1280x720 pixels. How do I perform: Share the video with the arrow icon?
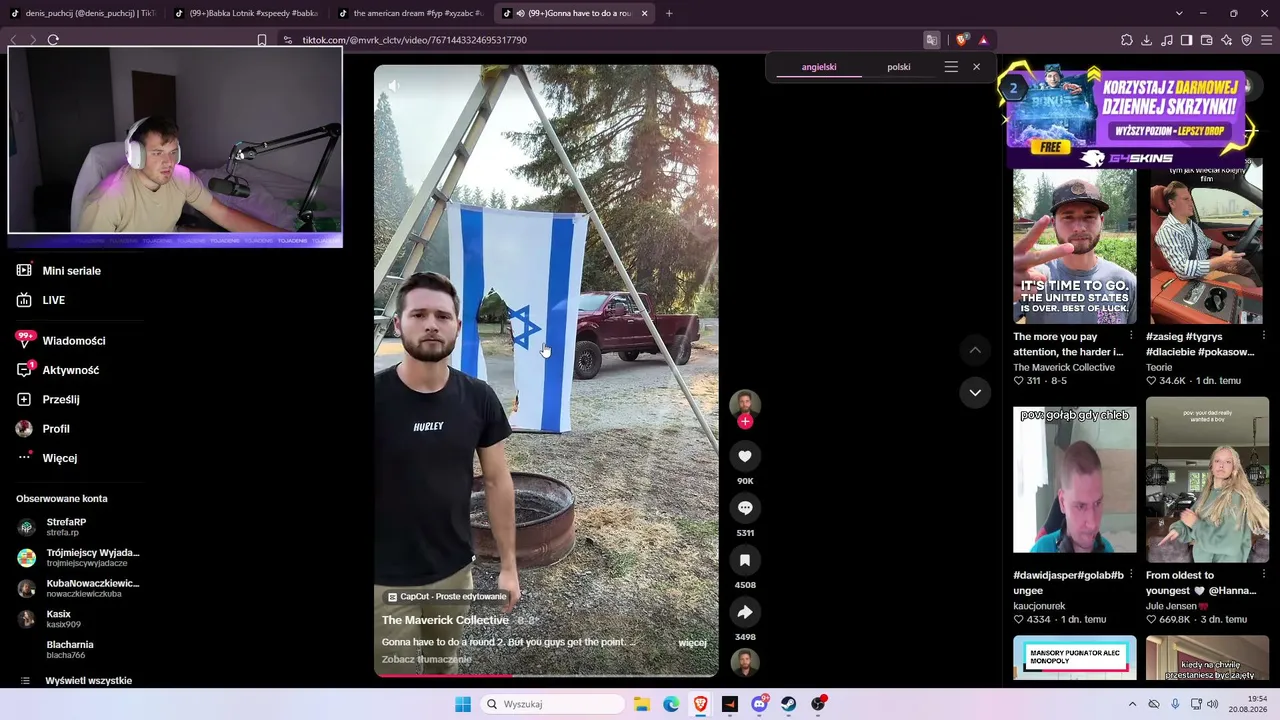coord(745,612)
